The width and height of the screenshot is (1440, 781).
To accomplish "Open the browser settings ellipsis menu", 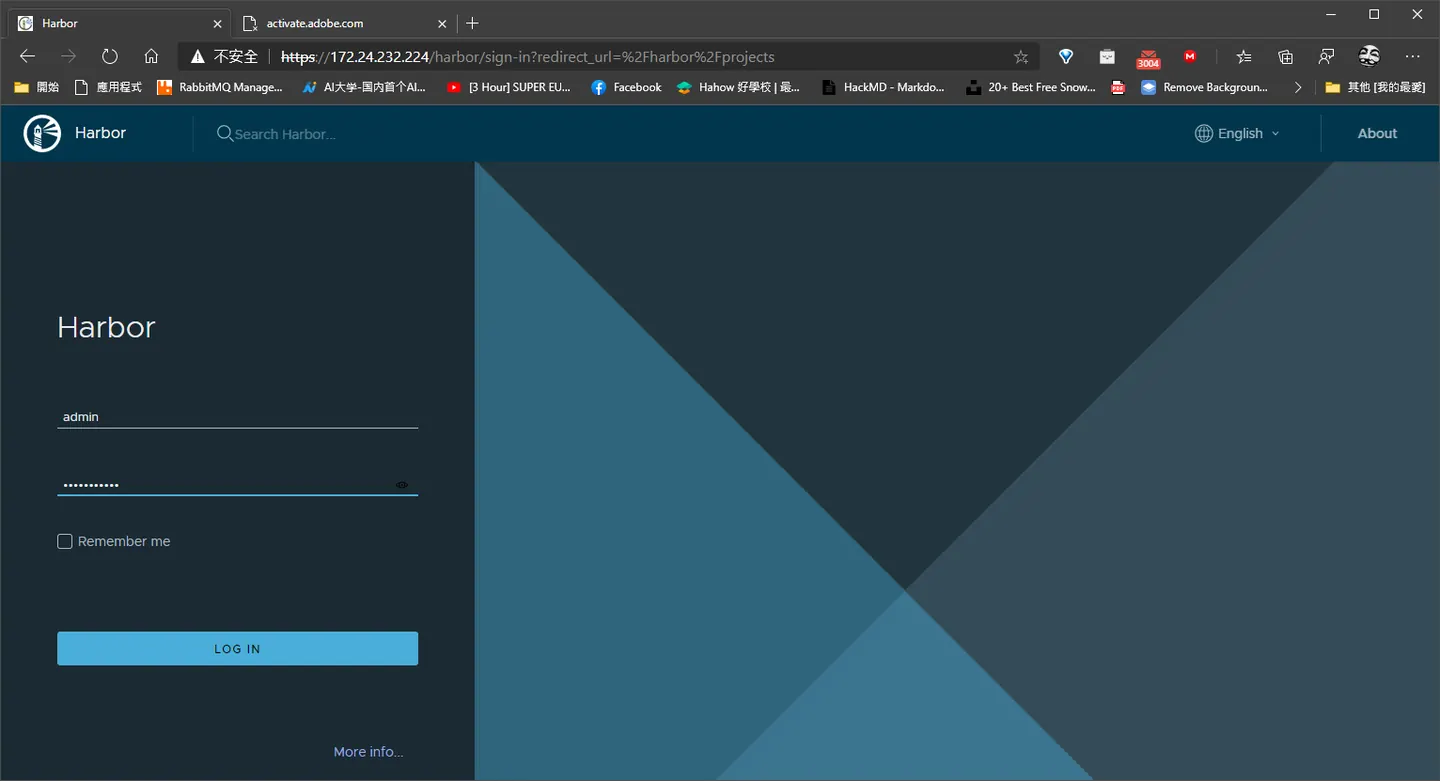I will (x=1412, y=57).
